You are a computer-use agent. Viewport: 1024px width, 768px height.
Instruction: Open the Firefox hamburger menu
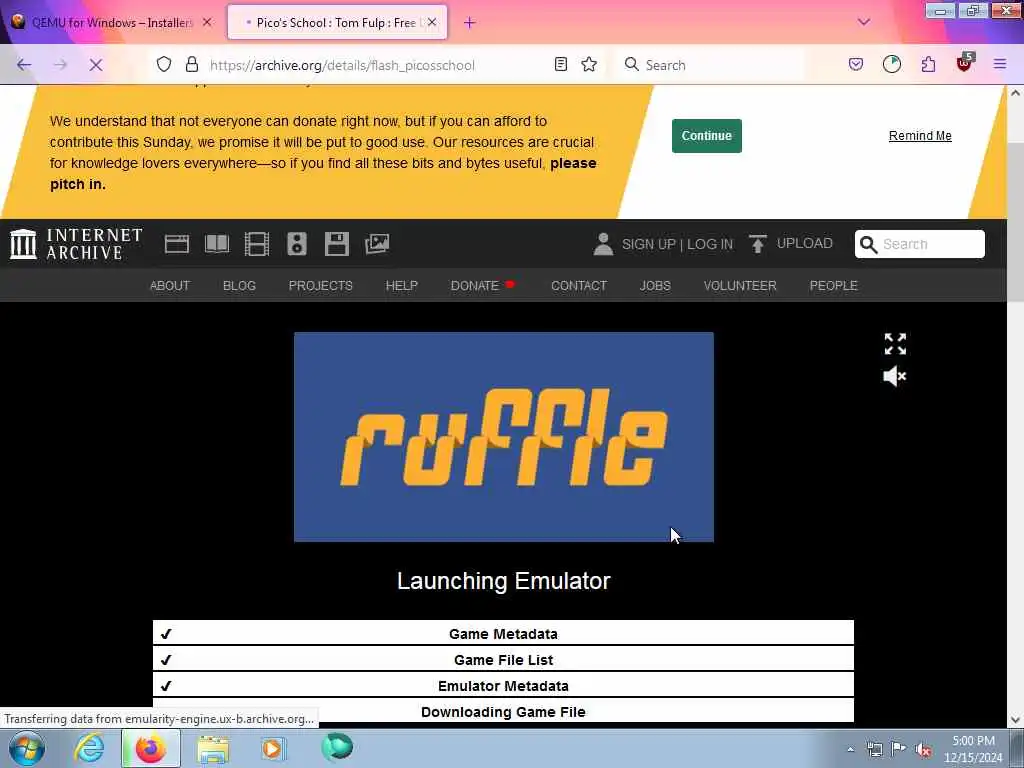tap(999, 64)
